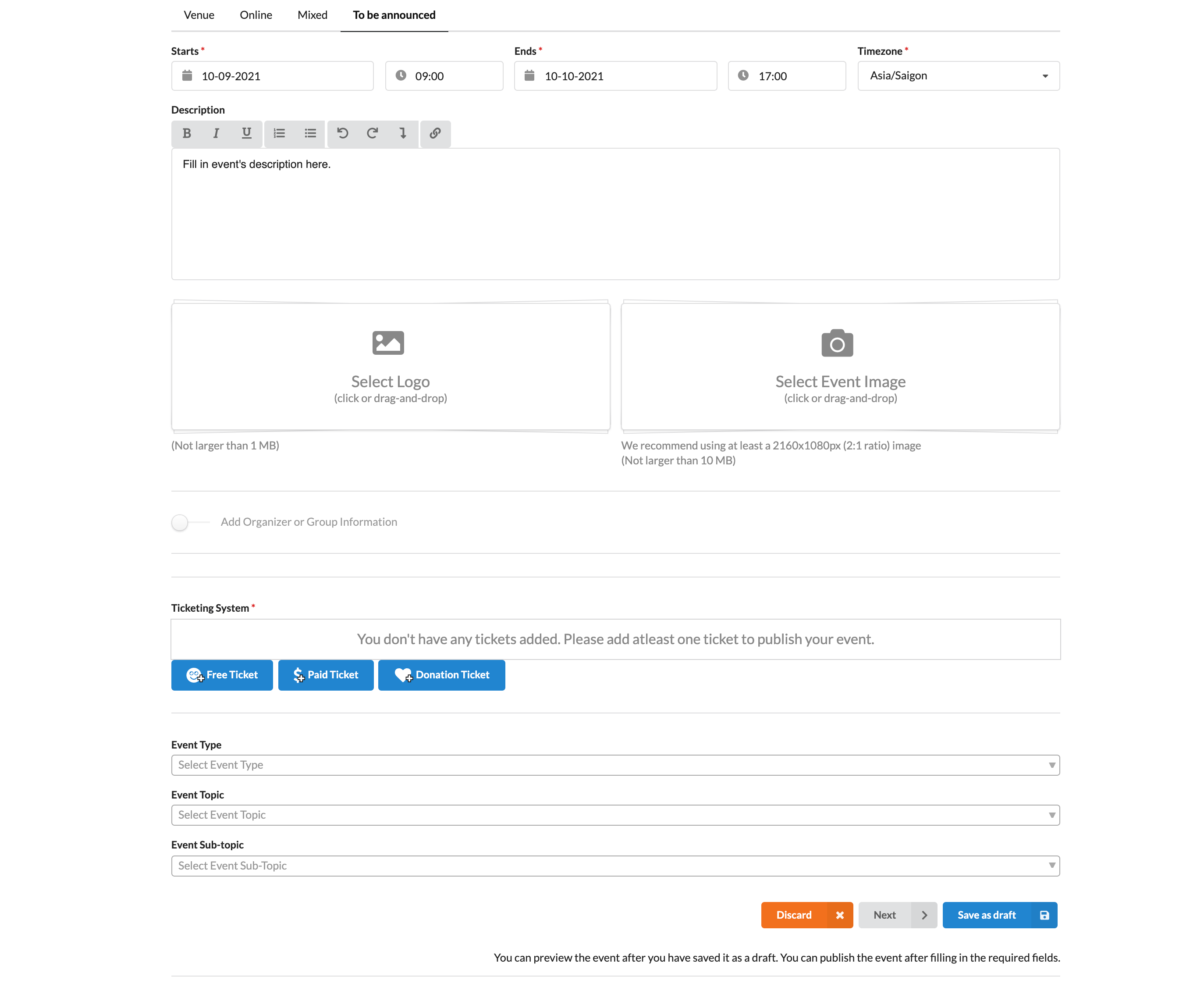Click the remove formatting arrow icon
The image size is (1204, 991).
403,134
